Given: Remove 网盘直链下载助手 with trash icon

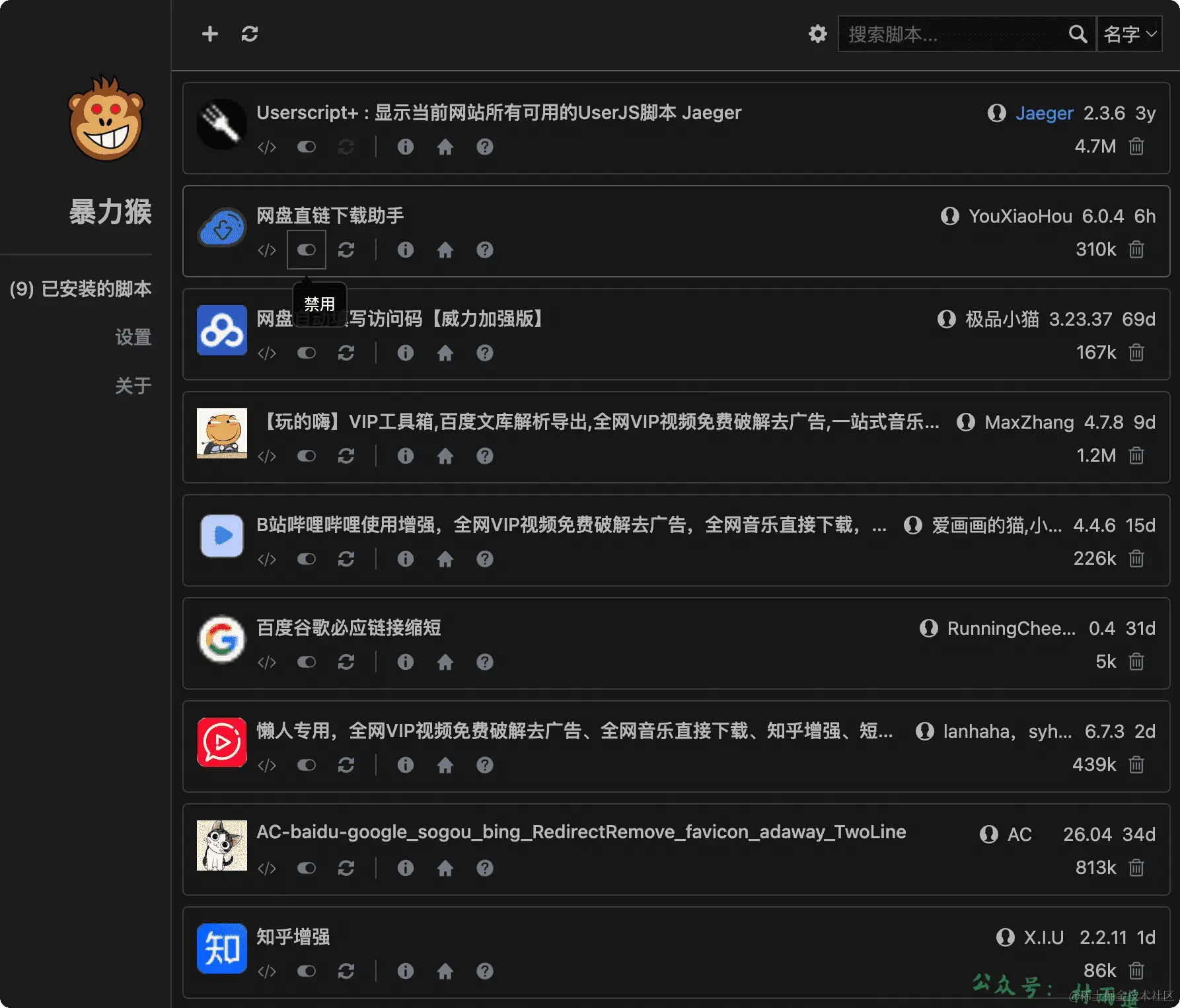Looking at the screenshot, I should [1136, 249].
